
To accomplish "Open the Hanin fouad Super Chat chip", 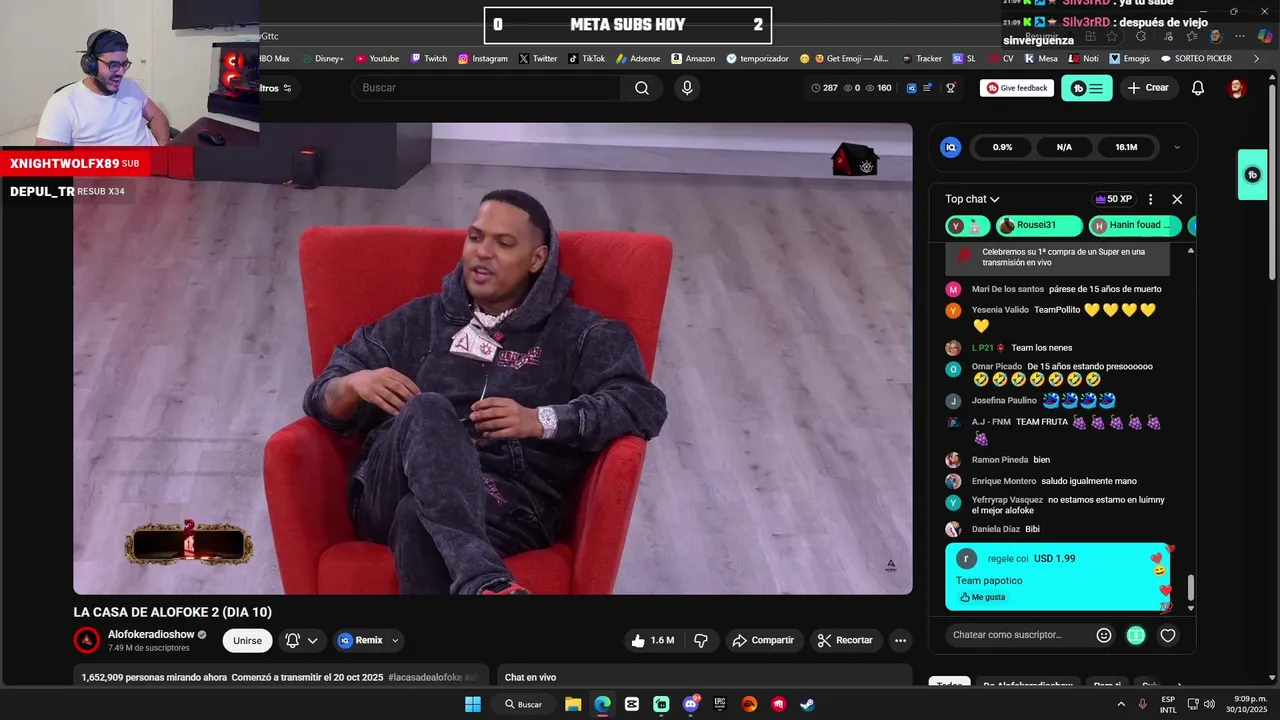I will 1135,225.
